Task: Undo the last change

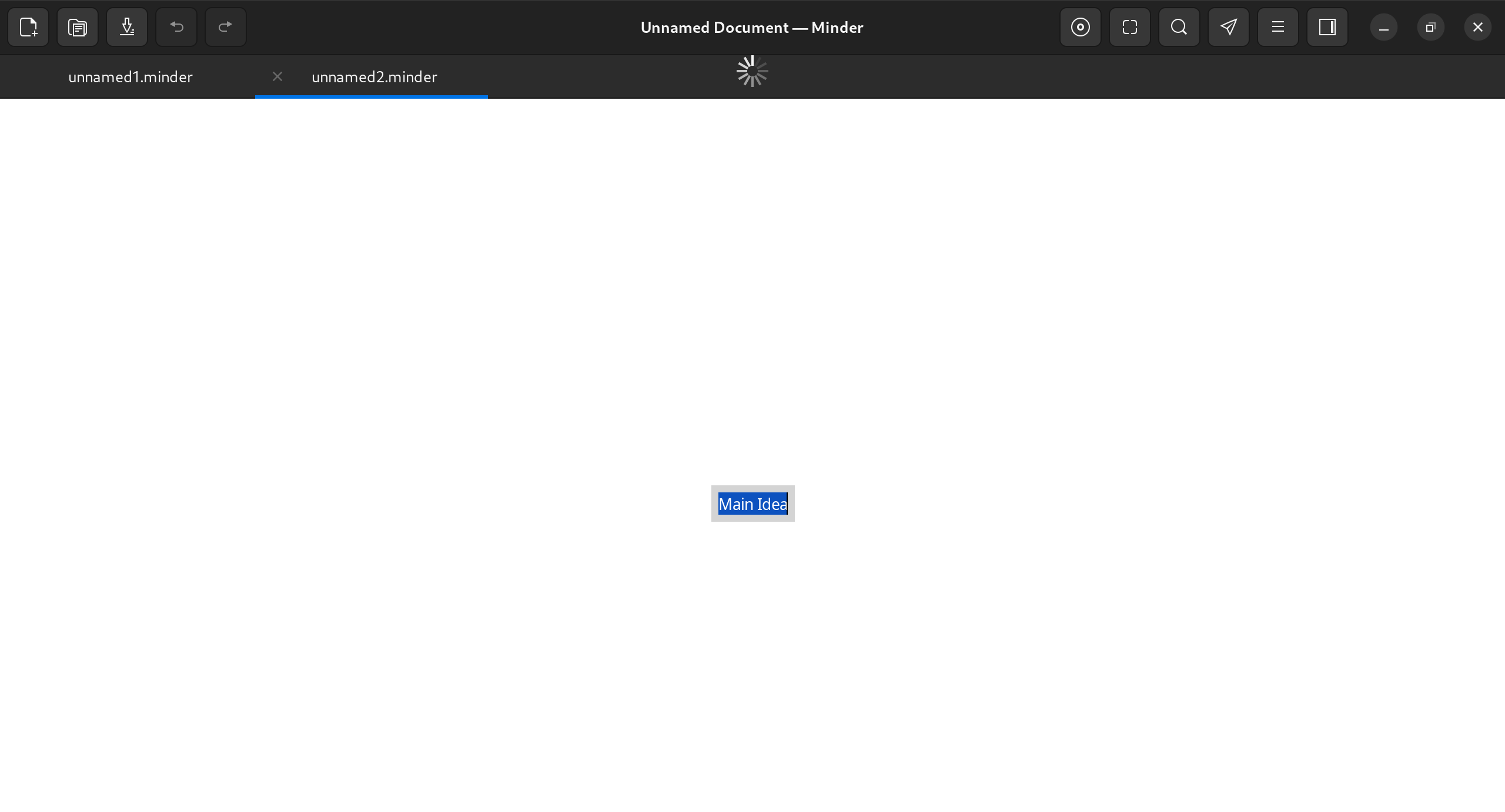Action: pos(176,27)
